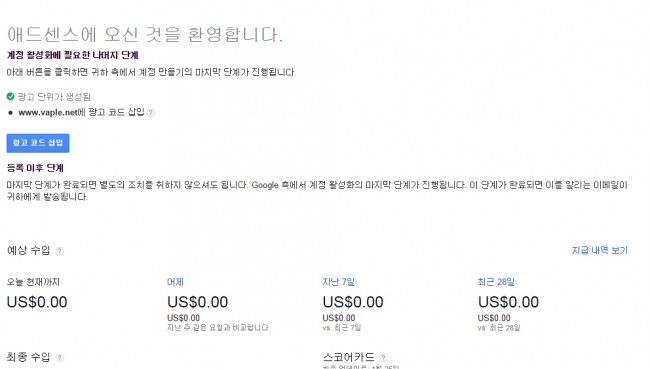This screenshot has height=369, width=650.
Task: Click the www.vaple.net site name
Action: (48, 112)
